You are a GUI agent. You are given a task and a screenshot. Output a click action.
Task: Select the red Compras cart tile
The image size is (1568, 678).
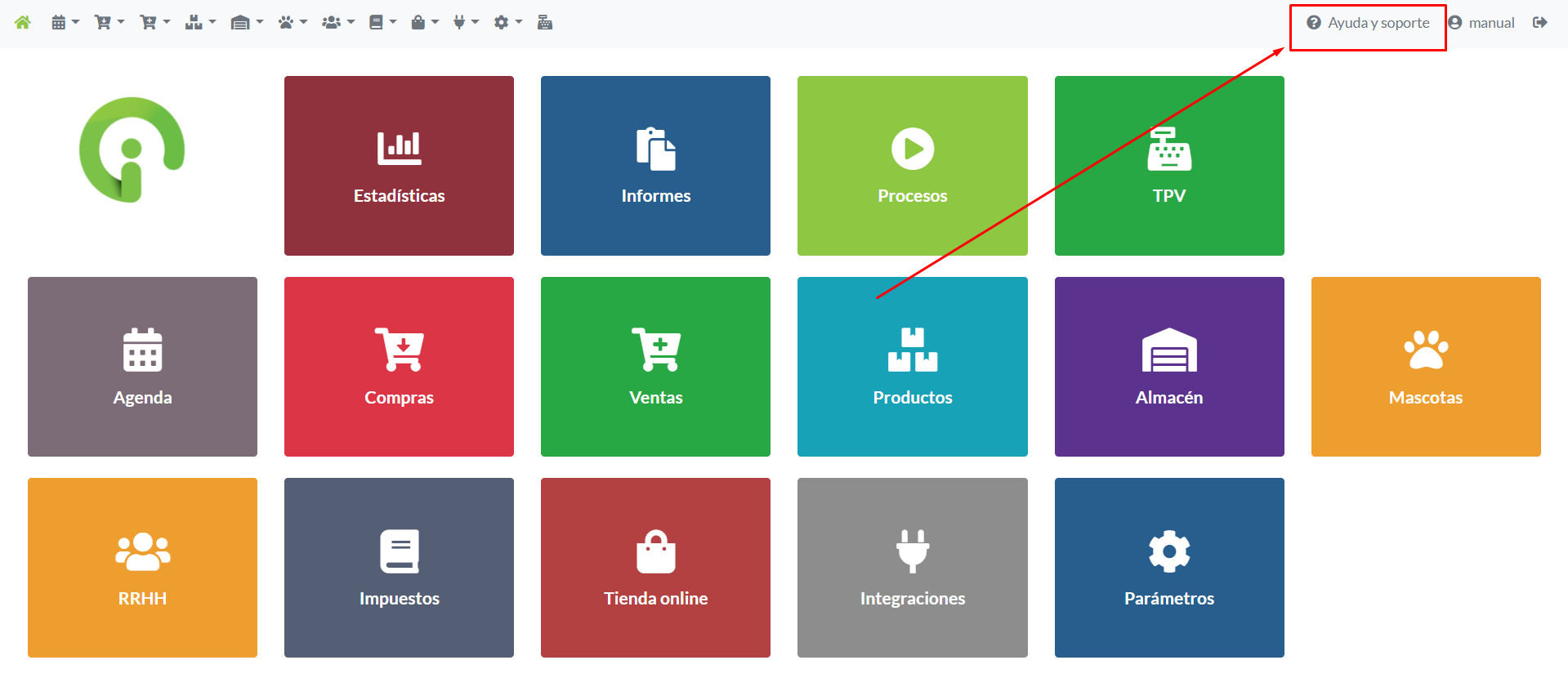399,367
